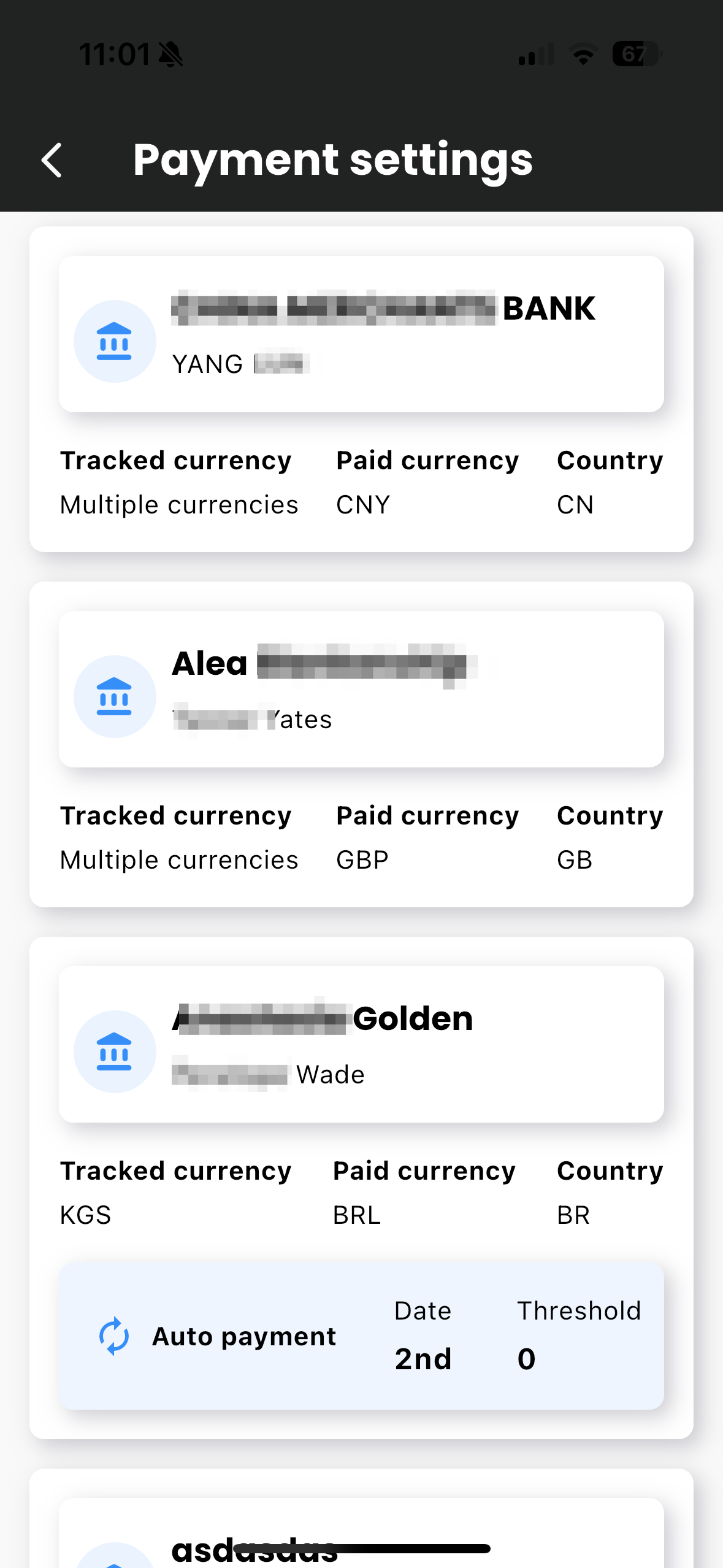Image resolution: width=723 pixels, height=1568 pixels.
Task: Tap cellular signal bars icon
Action: click(x=537, y=54)
